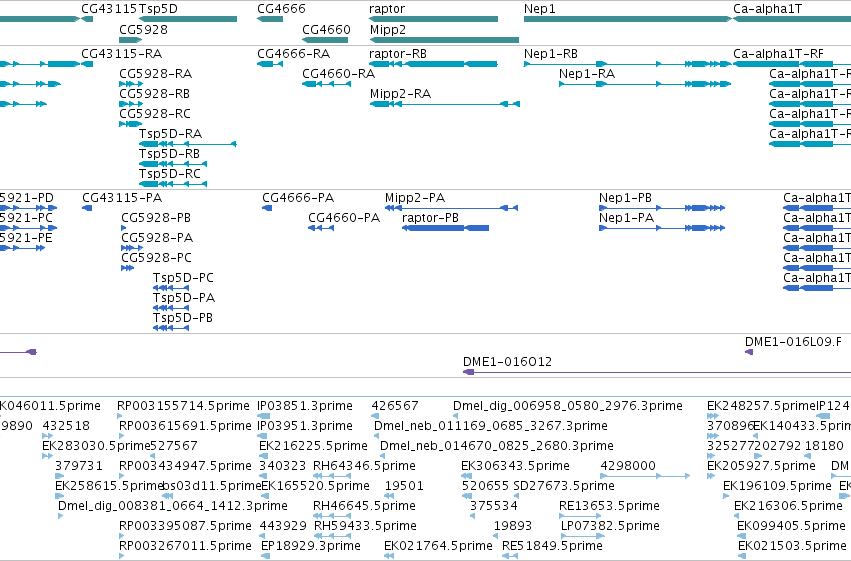Select the Nep1-RB transcript

628,64
